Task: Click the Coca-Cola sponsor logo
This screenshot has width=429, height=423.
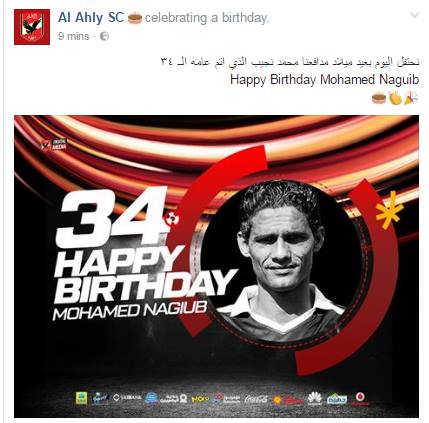Action: (x=256, y=398)
